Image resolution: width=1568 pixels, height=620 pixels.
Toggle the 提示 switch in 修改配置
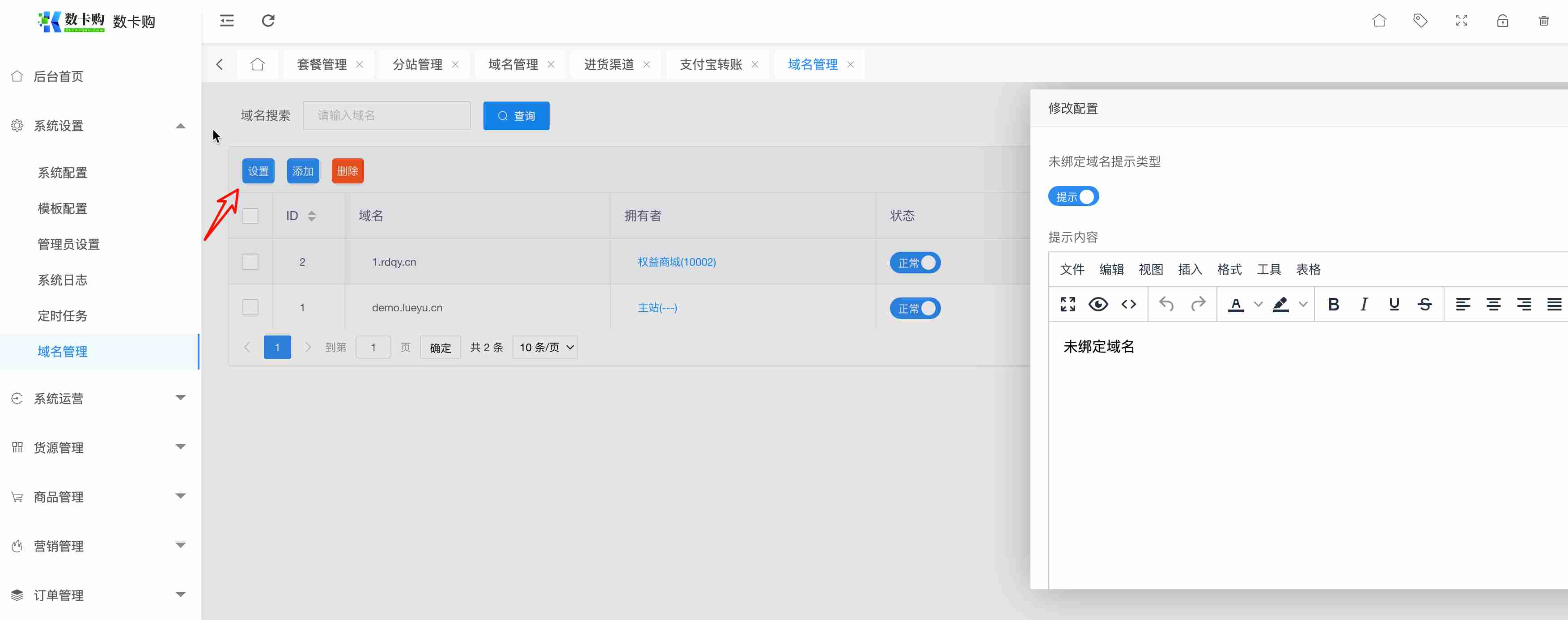pos(1073,197)
